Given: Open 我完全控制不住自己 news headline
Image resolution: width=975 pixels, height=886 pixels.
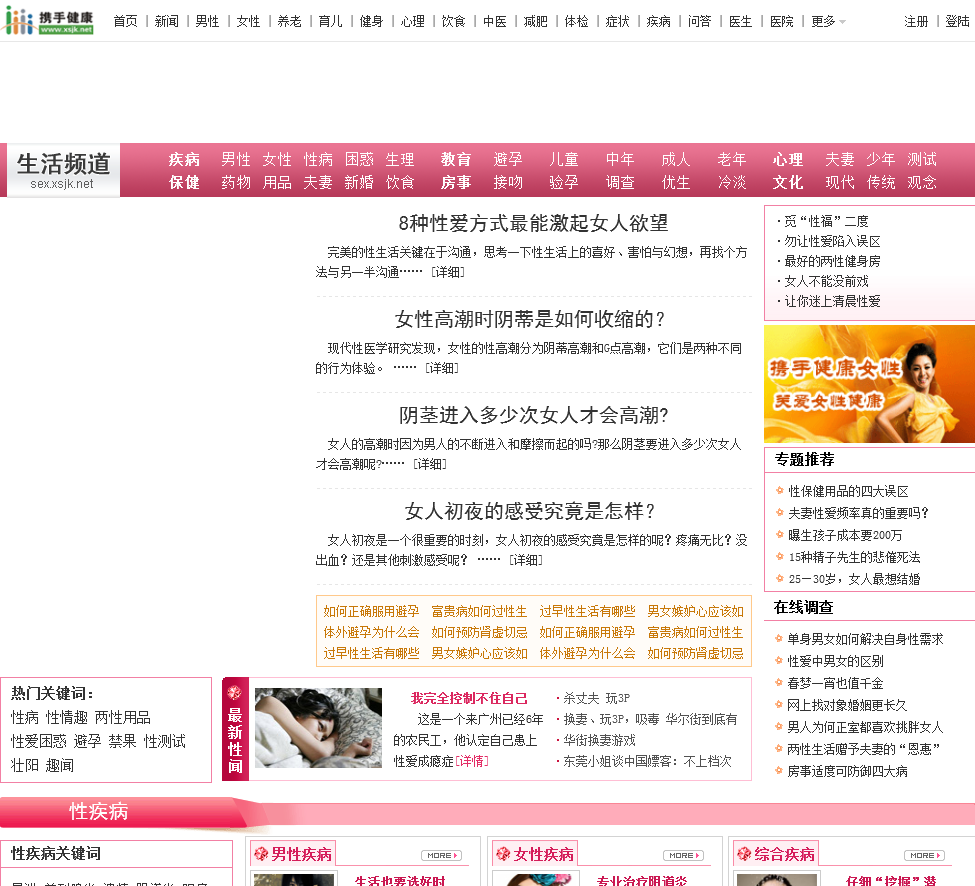Looking at the screenshot, I should click(469, 698).
